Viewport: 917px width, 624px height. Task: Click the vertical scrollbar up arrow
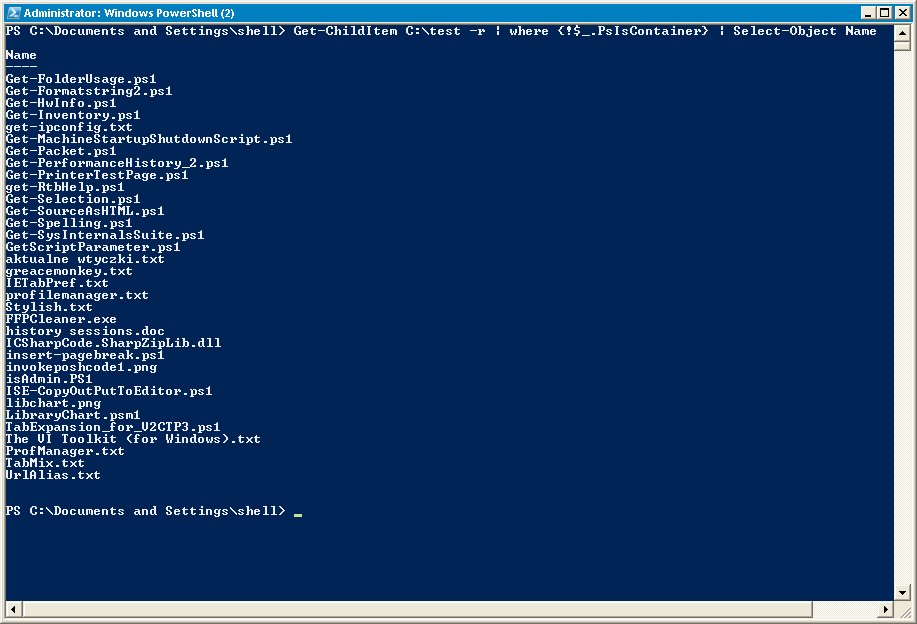902,33
